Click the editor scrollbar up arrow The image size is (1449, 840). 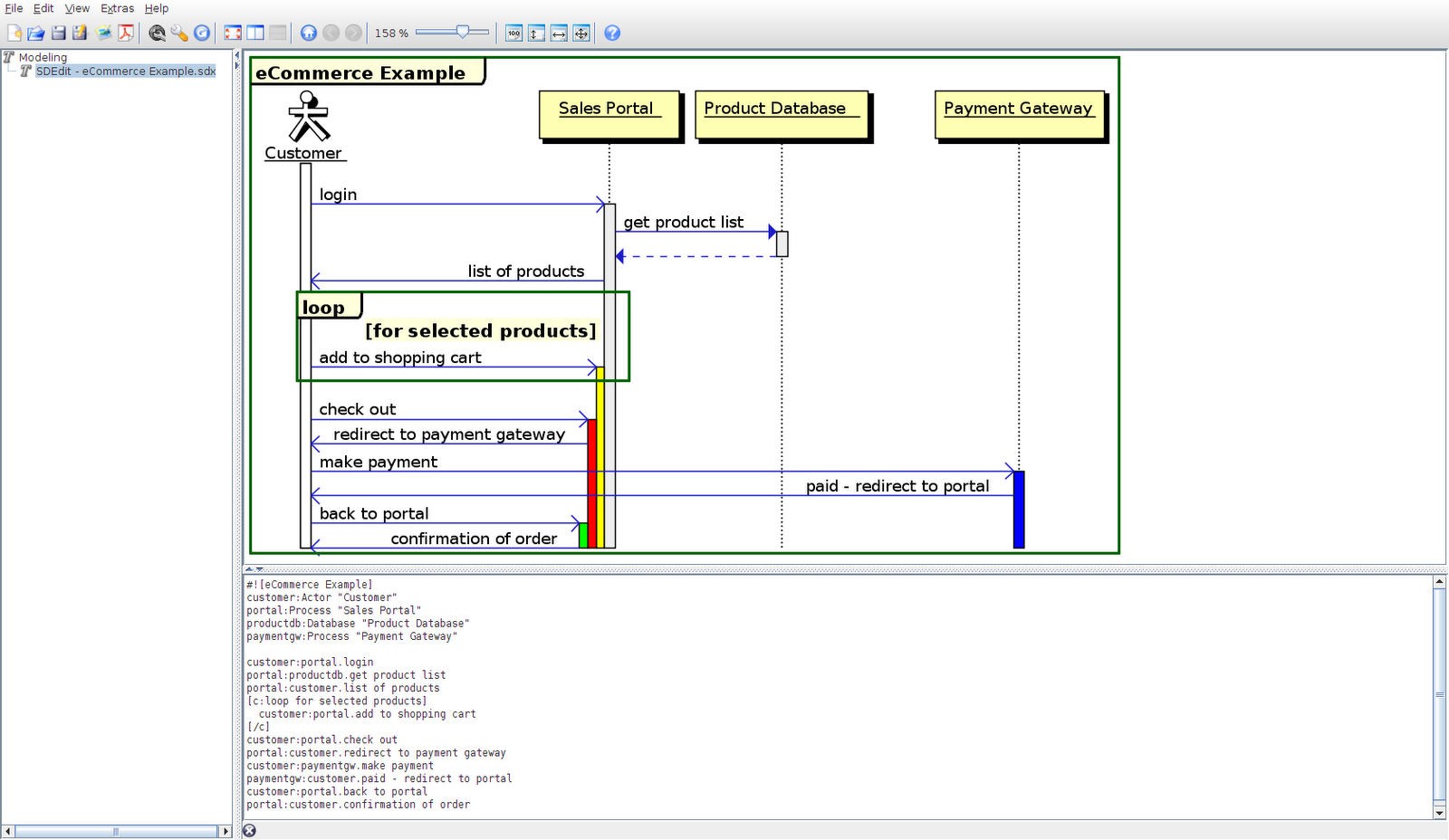click(x=1440, y=582)
